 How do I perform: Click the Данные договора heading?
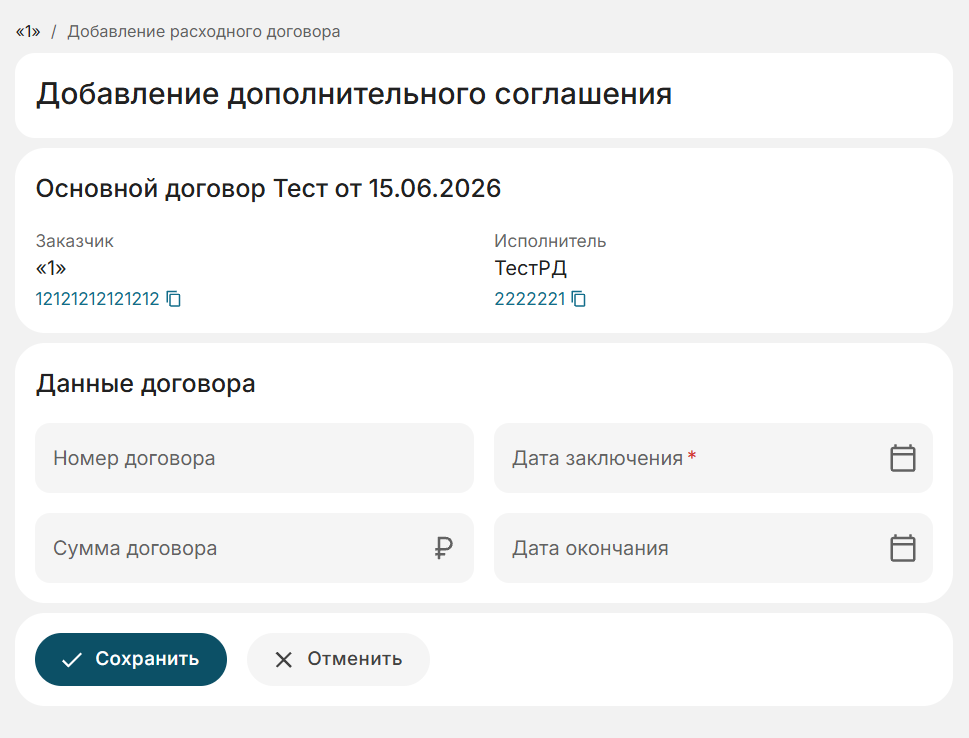(x=145, y=384)
